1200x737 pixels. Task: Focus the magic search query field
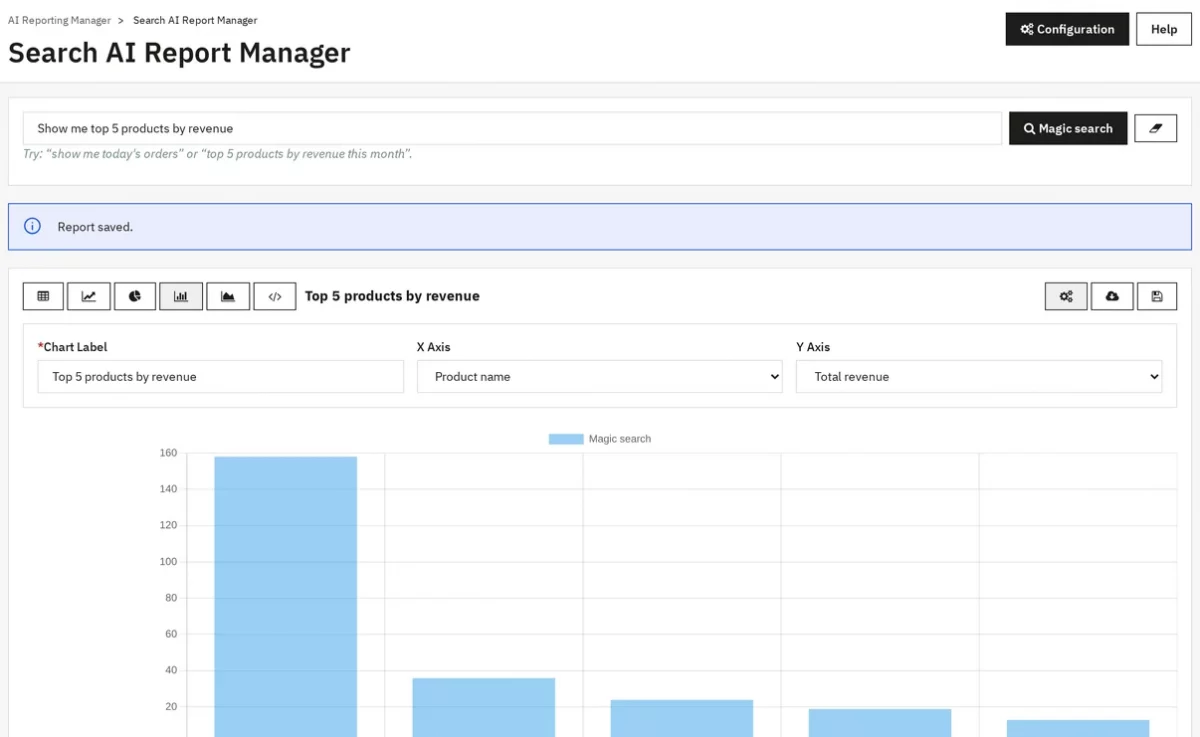pos(512,128)
